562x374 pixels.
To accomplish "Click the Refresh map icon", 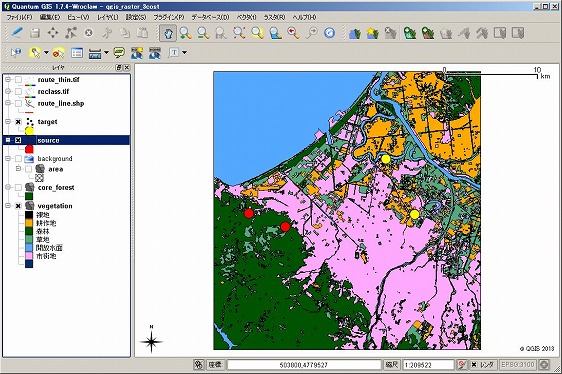I will tap(329, 33).
